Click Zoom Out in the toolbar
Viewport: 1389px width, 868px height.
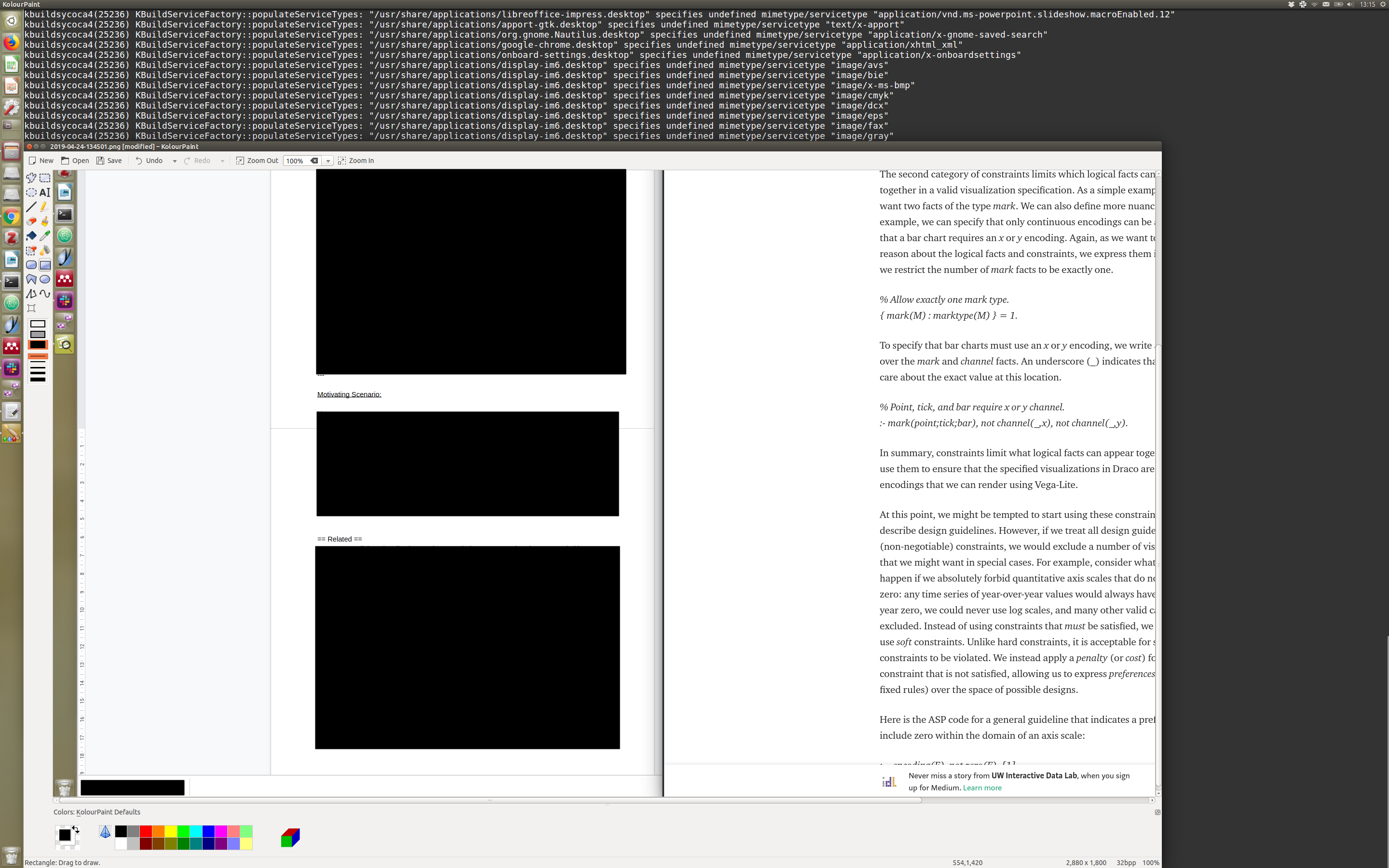[257, 161]
